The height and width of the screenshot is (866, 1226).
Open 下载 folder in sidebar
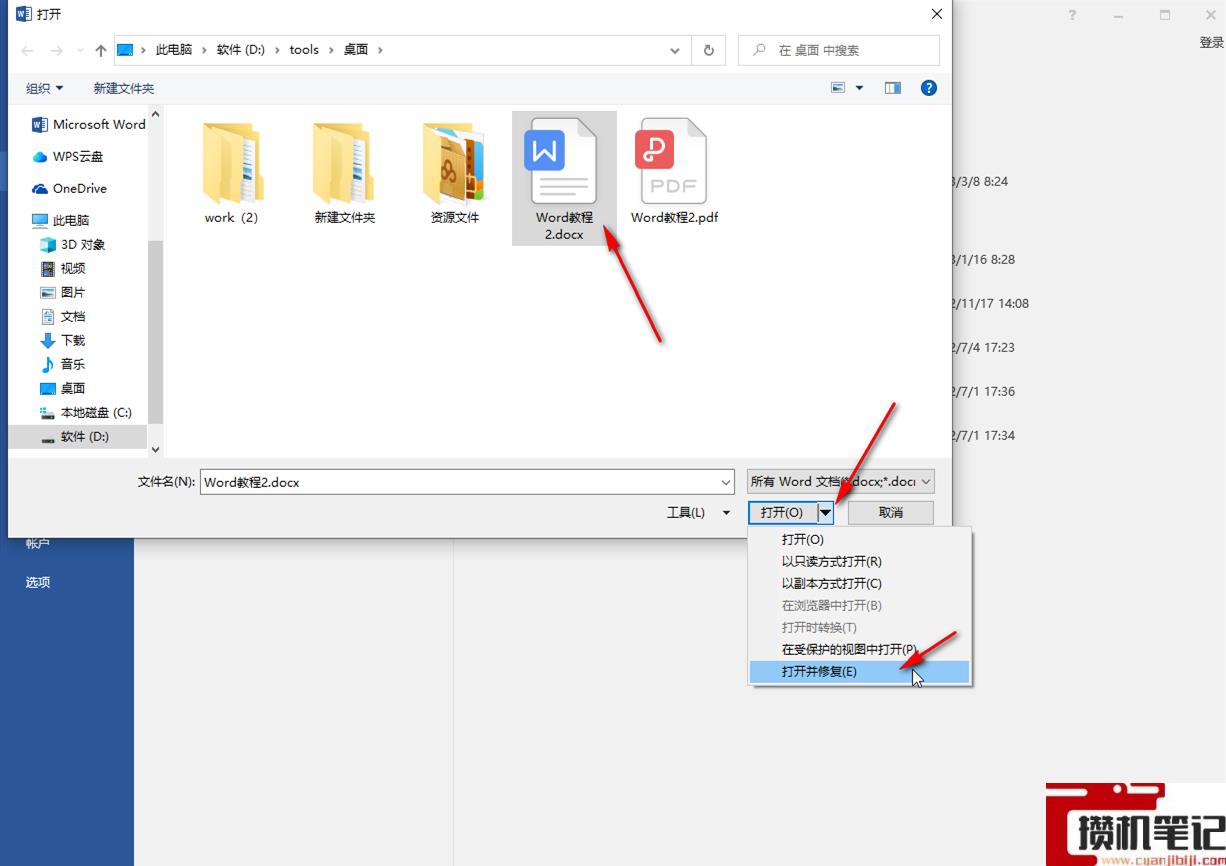pos(62,340)
